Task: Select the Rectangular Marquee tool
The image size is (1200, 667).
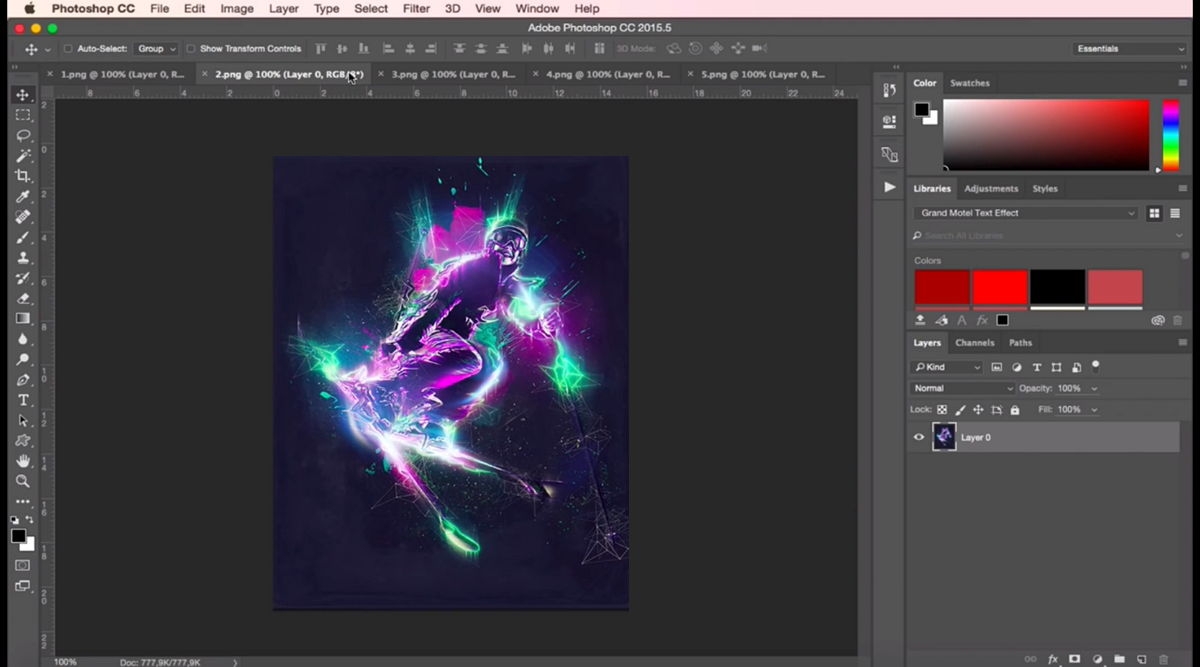Action: click(x=23, y=115)
